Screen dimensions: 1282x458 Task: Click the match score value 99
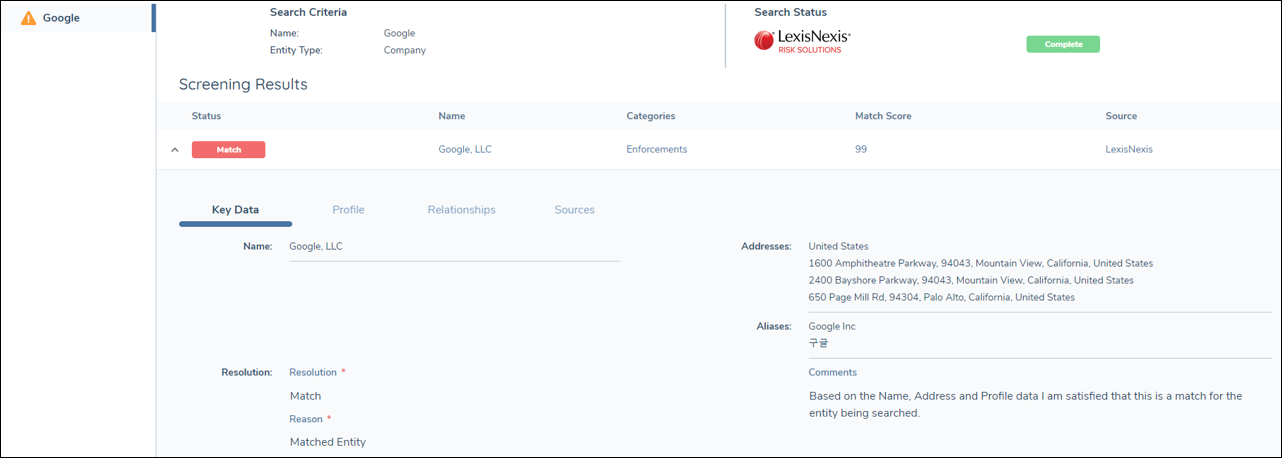pyautogui.click(x=861, y=150)
